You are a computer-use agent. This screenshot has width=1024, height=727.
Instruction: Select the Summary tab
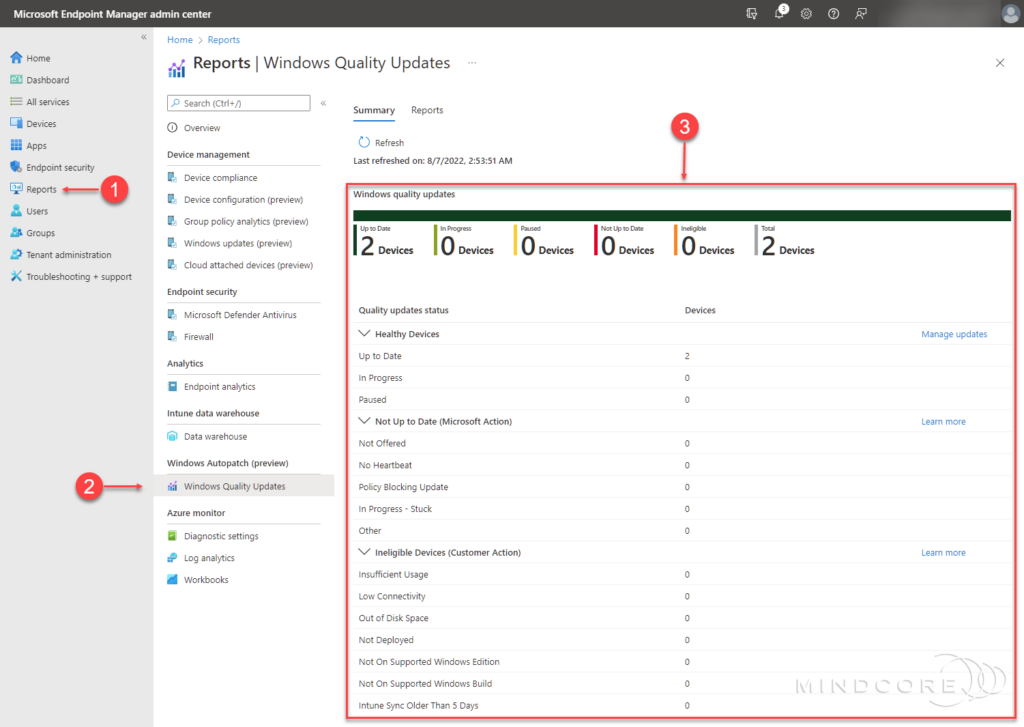coord(374,110)
